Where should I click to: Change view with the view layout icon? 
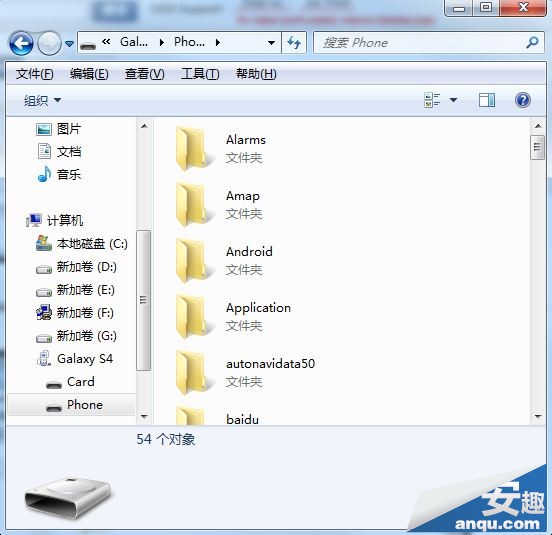click(x=432, y=100)
